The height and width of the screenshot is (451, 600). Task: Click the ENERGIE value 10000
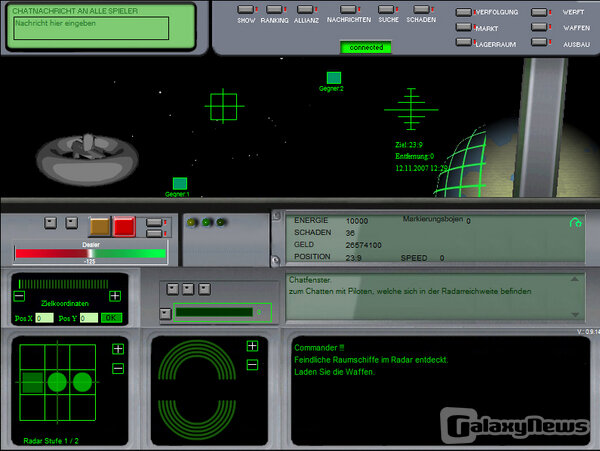coord(357,221)
